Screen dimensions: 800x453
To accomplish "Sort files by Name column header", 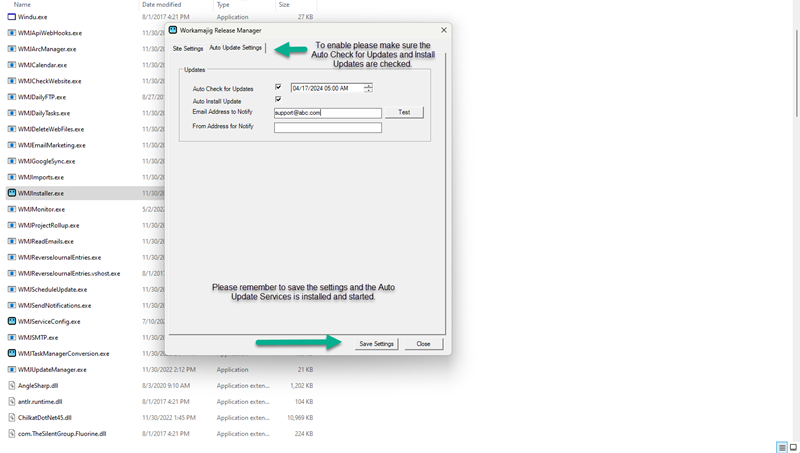I will click(22, 5).
